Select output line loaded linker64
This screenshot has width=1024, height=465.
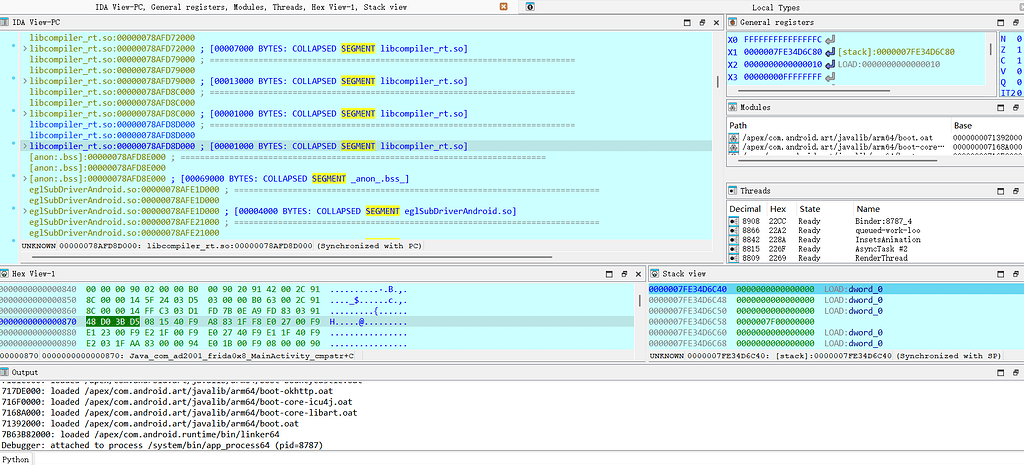[140, 434]
